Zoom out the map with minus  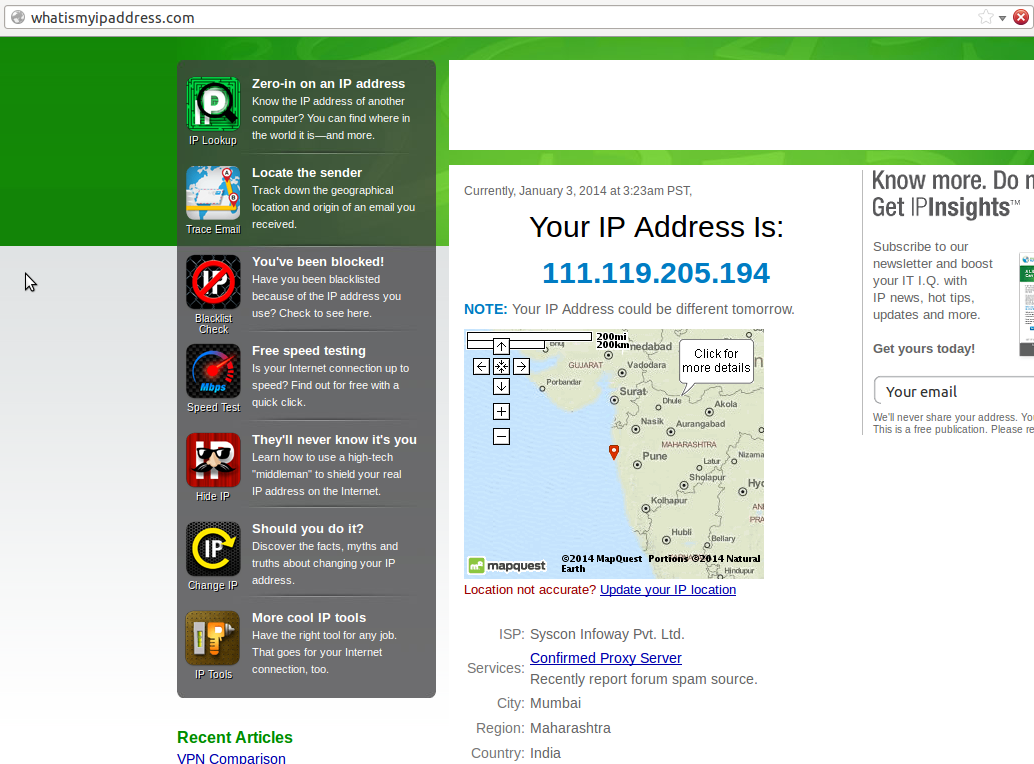click(501, 436)
